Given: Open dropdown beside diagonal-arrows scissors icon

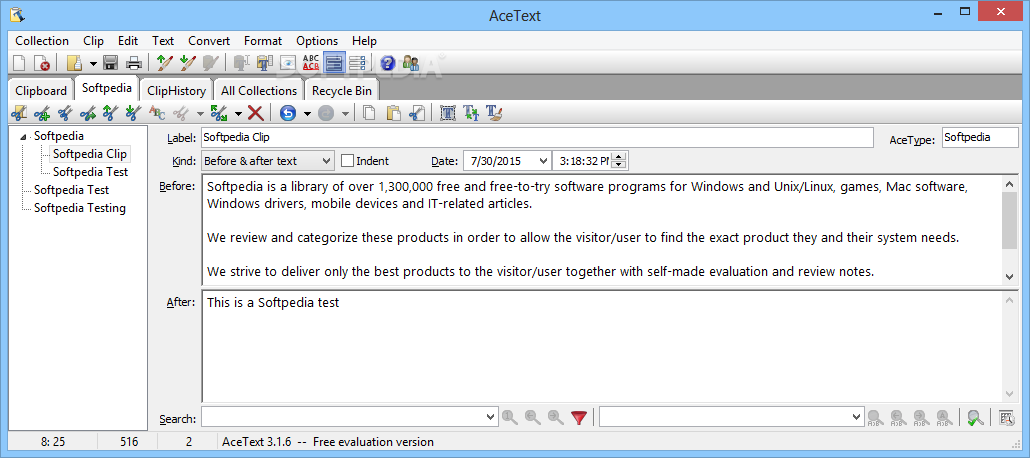Looking at the screenshot, I should 238,114.
